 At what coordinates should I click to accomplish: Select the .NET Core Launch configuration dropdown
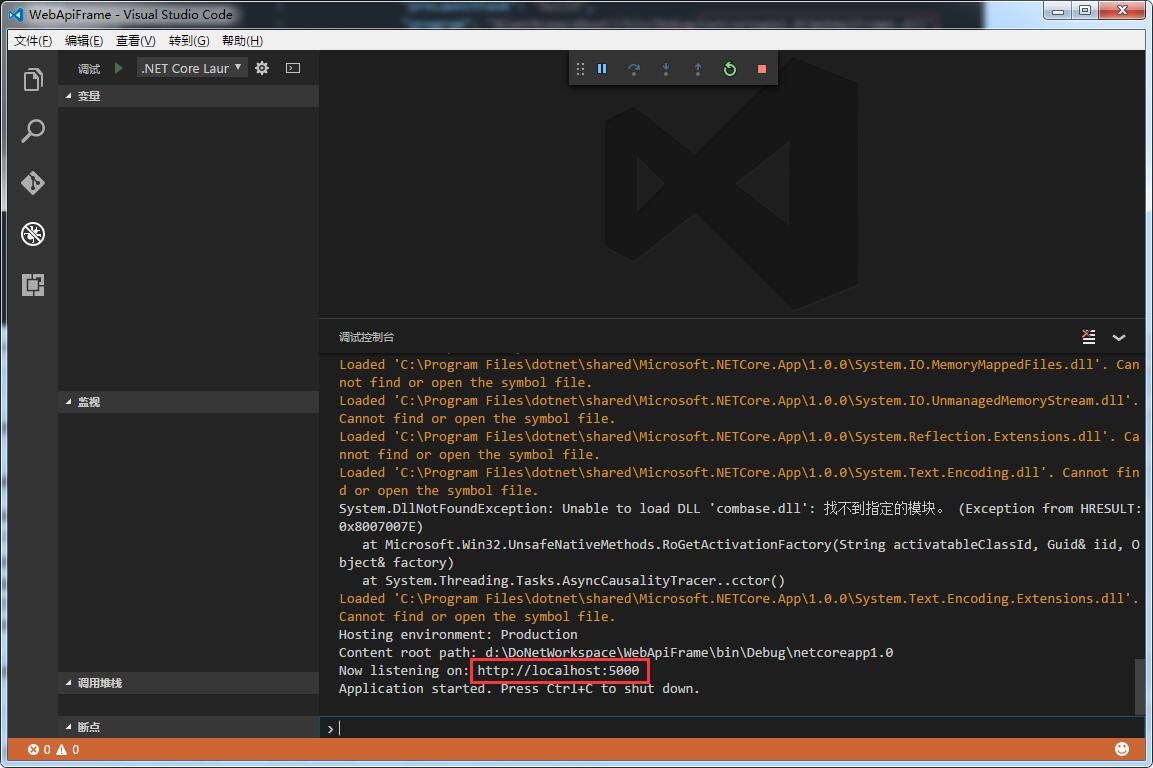(x=193, y=68)
